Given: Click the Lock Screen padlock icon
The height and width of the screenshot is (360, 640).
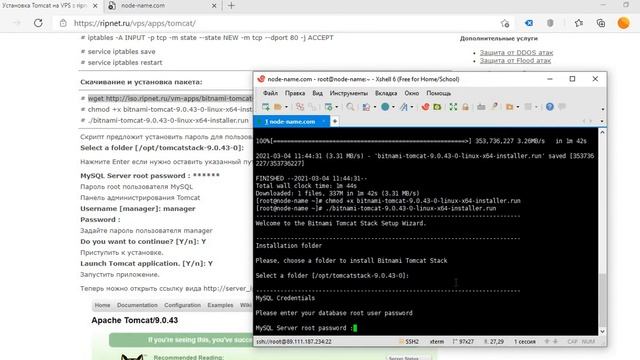Looking at the screenshot, I should tap(465, 107).
